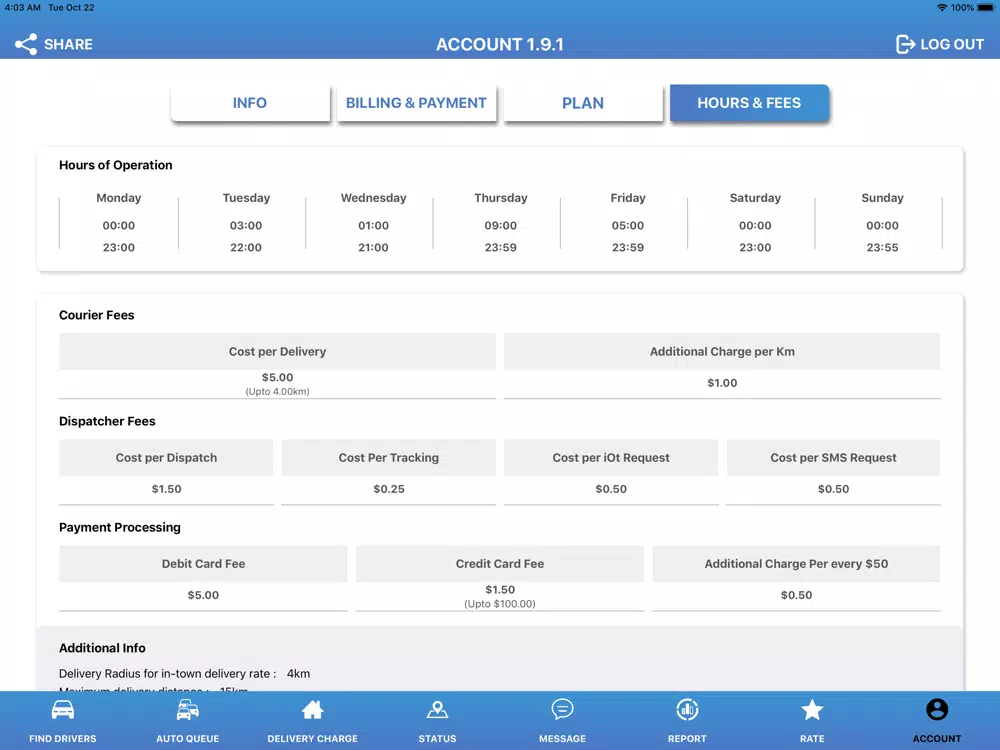Click the Credit Card Fee cell
The height and width of the screenshot is (750, 1000).
(x=500, y=578)
